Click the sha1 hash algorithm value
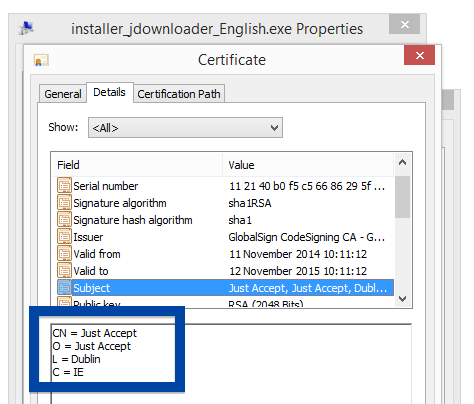Screen dimensions: 474x404 click(x=240, y=220)
